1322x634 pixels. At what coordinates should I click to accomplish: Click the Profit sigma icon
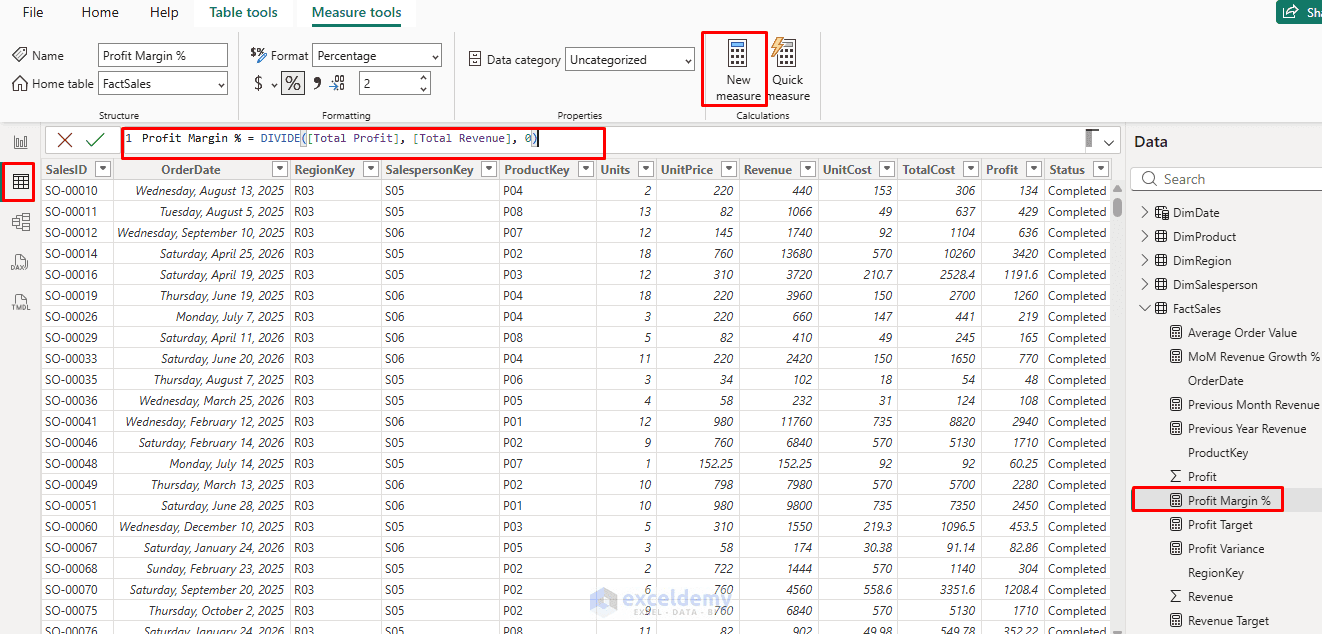click(x=1176, y=477)
